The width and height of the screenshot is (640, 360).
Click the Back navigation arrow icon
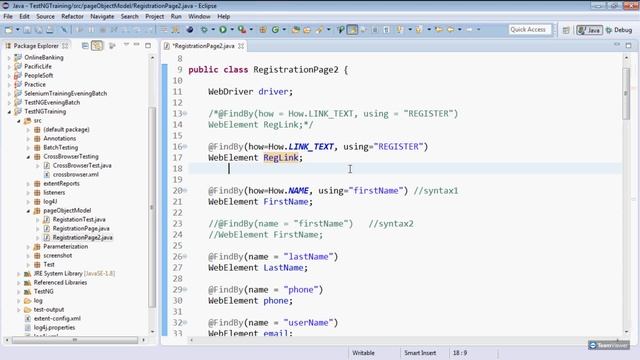point(450,30)
